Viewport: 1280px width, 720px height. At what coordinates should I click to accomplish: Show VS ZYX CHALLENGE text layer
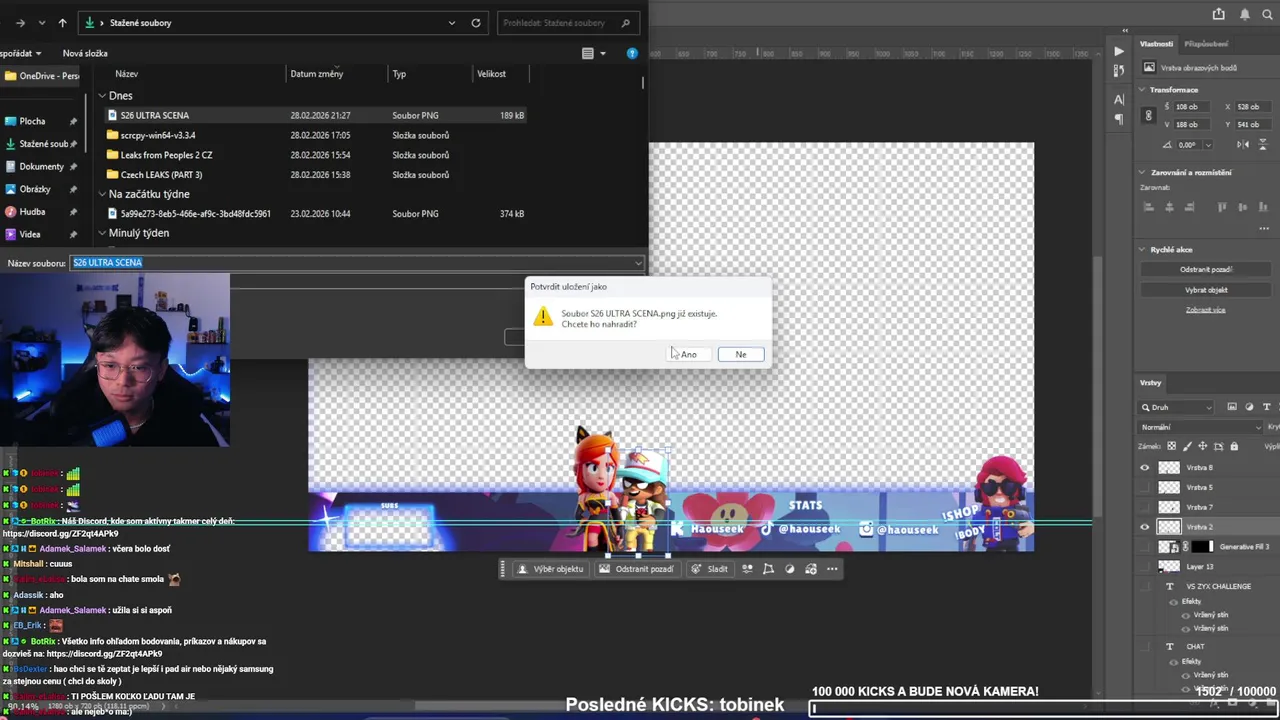1145,587
